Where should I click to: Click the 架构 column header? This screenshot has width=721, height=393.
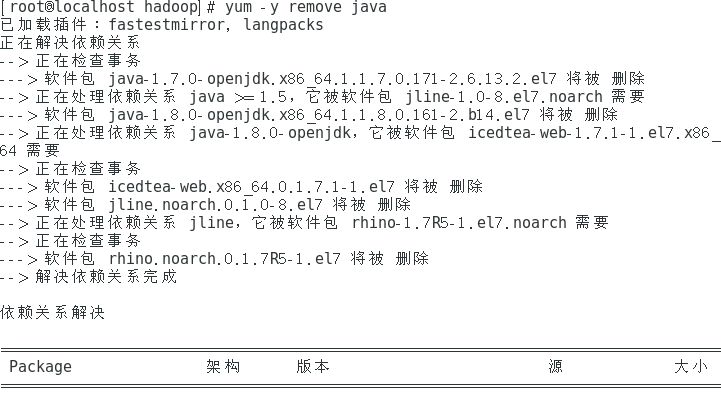click(223, 366)
